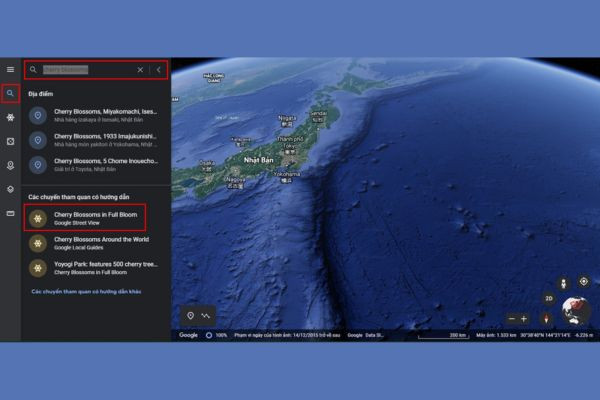Click the search field text box
Viewport: 600px width, 400px height.
coord(88,70)
